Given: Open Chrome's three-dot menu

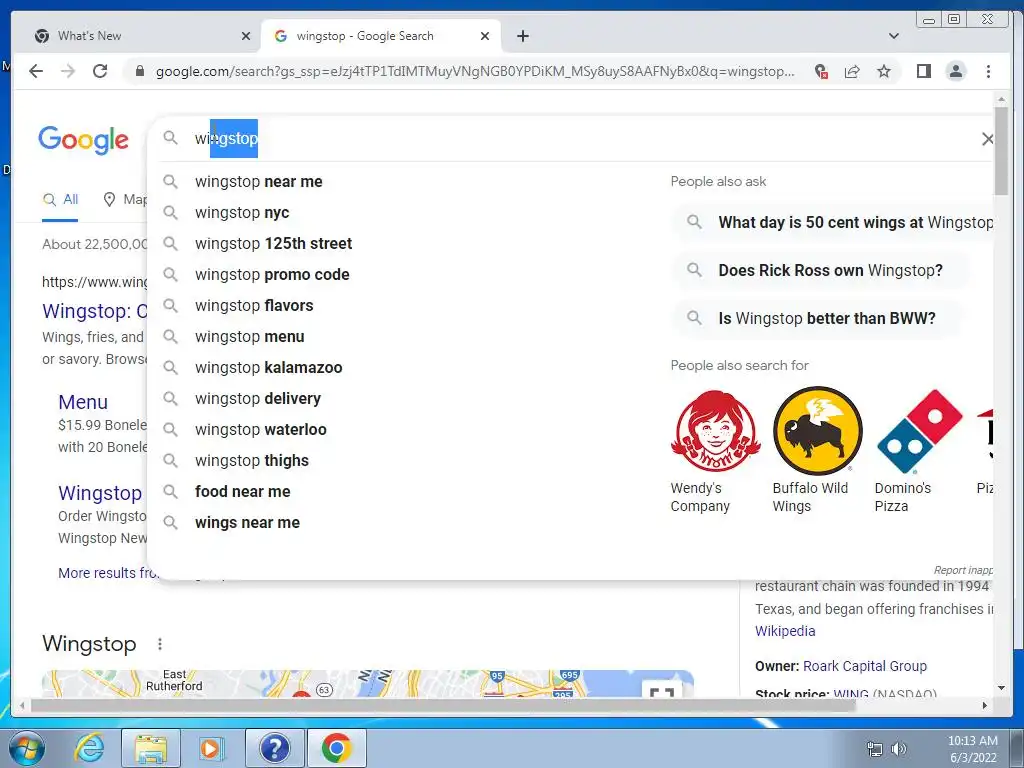Looking at the screenshot, I should pyautogui.click(x=988, y=71).
